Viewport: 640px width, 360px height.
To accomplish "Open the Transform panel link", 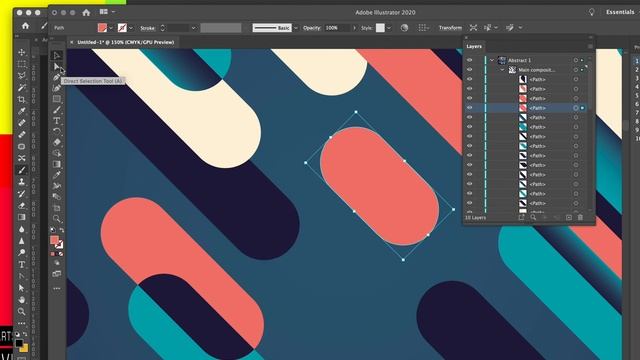I will (x=450, y=28).
